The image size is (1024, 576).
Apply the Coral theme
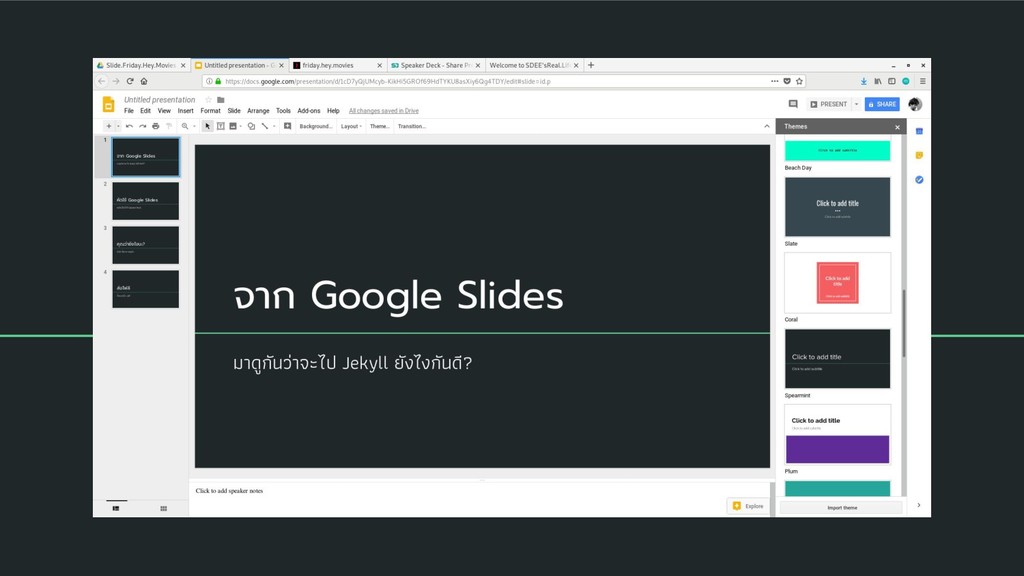837,283
